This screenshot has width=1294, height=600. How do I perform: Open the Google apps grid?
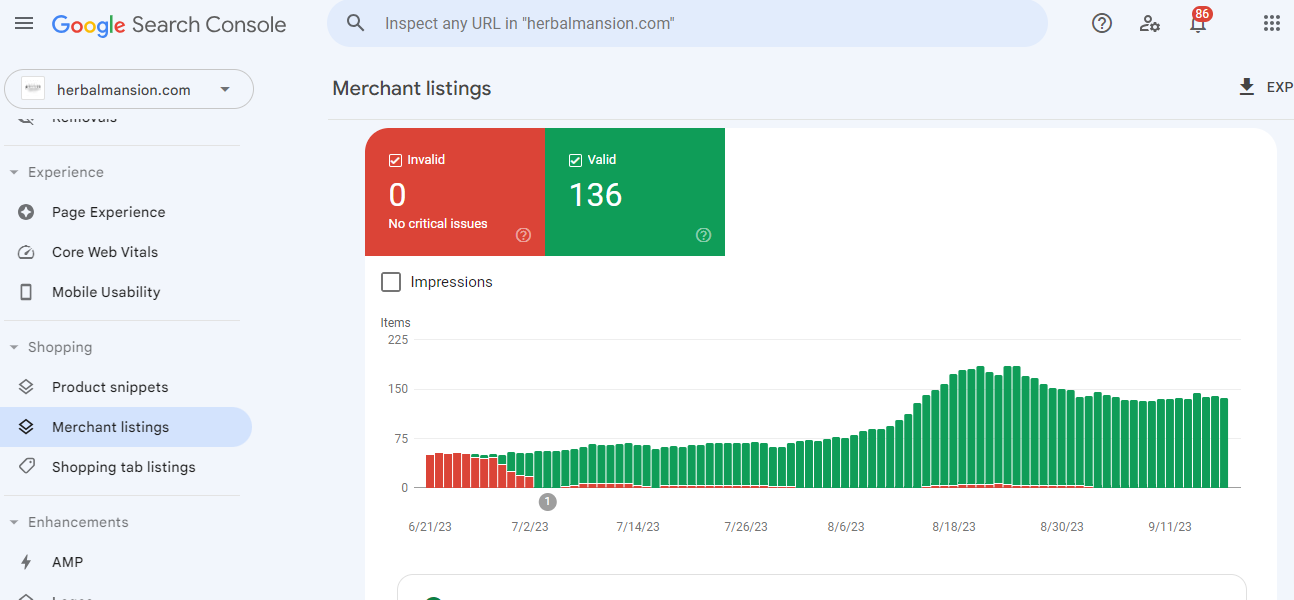pyautogui.click(x=1272, y=23)
